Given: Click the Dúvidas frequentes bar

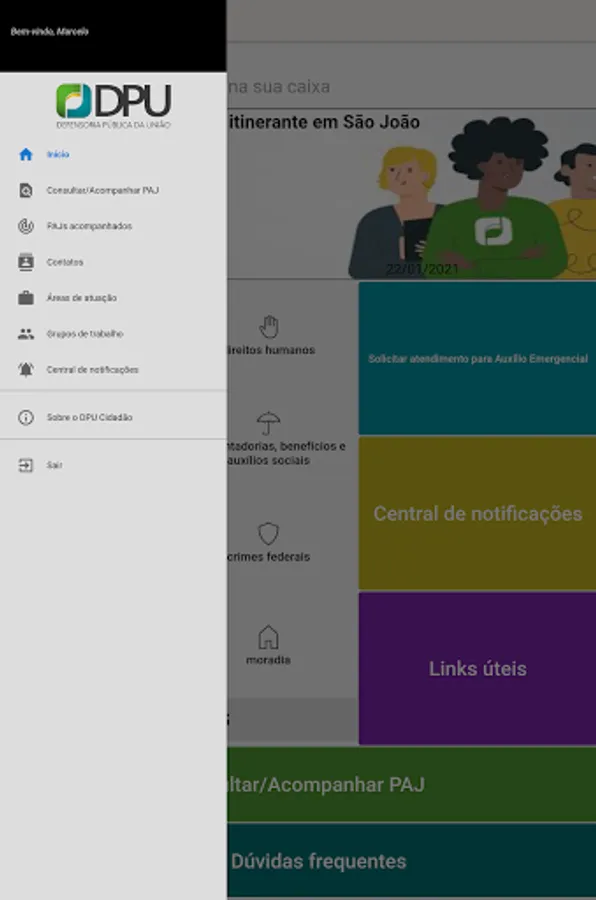Looking at the screenshot, I should tap(411, 861).
